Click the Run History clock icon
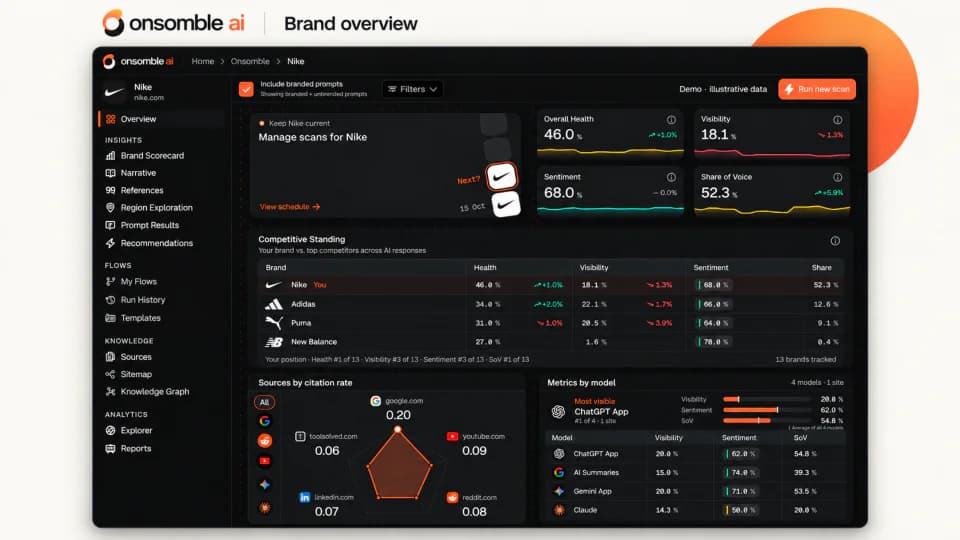This screenshot has height=540, width=960. (110, 300)
